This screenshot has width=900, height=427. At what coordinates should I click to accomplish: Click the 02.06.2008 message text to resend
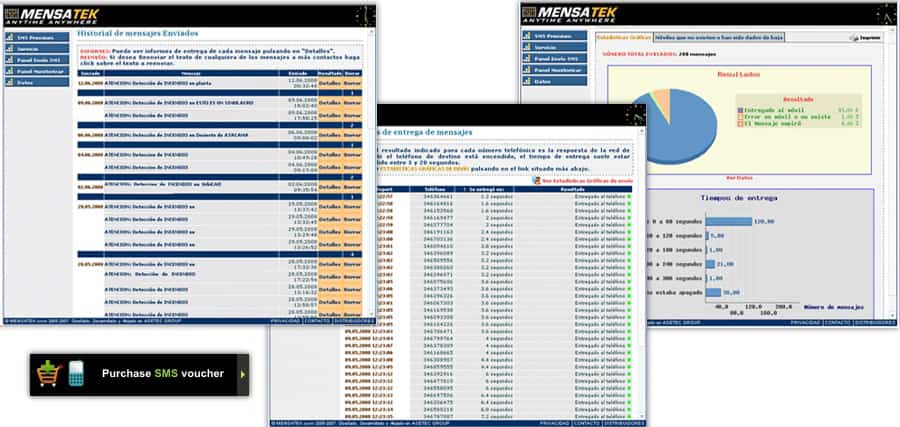pos(162,184)
